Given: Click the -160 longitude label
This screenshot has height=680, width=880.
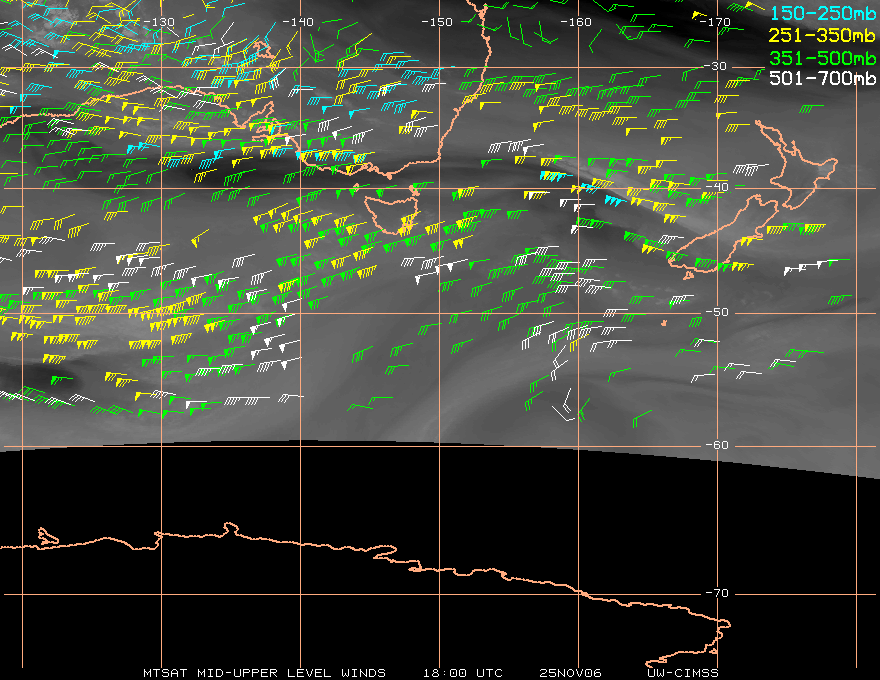Looking at the screenshot, I should coord(576,22).
